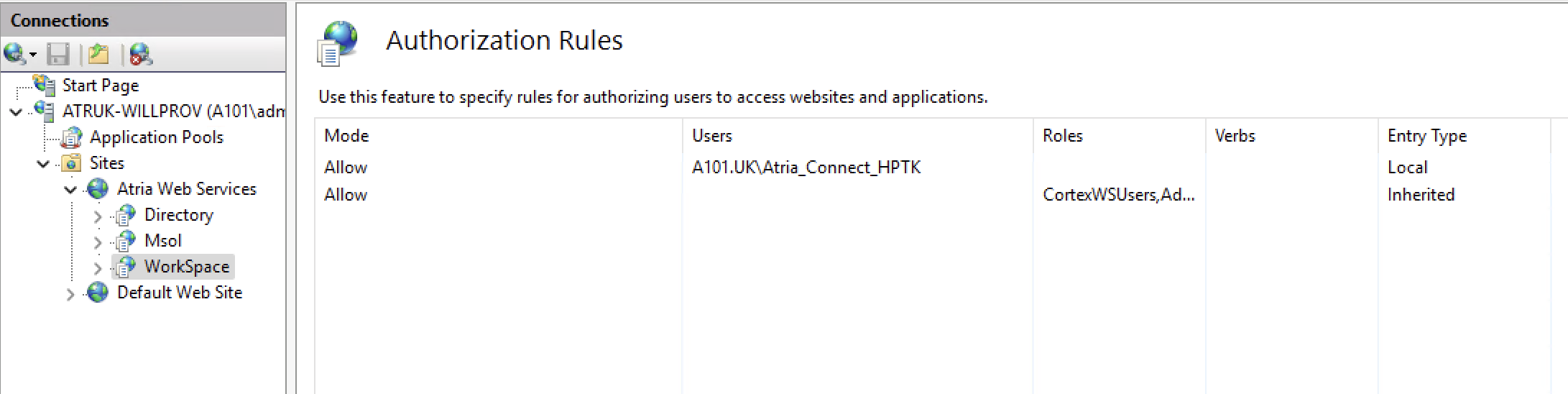This screenshot has height=394, width=1568.
Task: Click the Delete Connection globe icon
Action: click(141, 54)
